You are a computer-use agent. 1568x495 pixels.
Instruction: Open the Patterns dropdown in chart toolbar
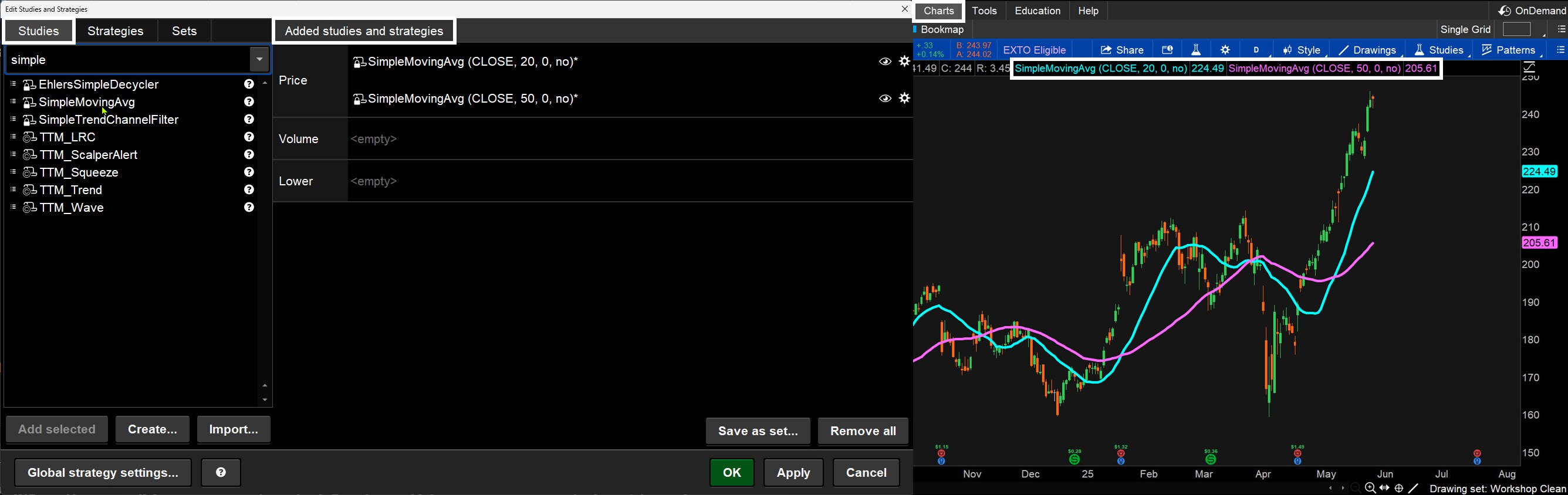tap(1509, 50)
